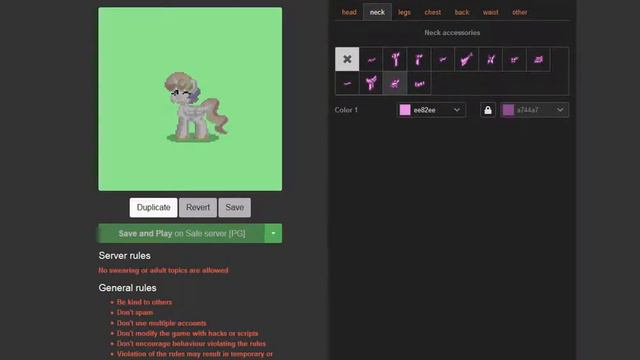Select the neck tab
Viewport: 640px width, 360px height.
click(377, 12)
